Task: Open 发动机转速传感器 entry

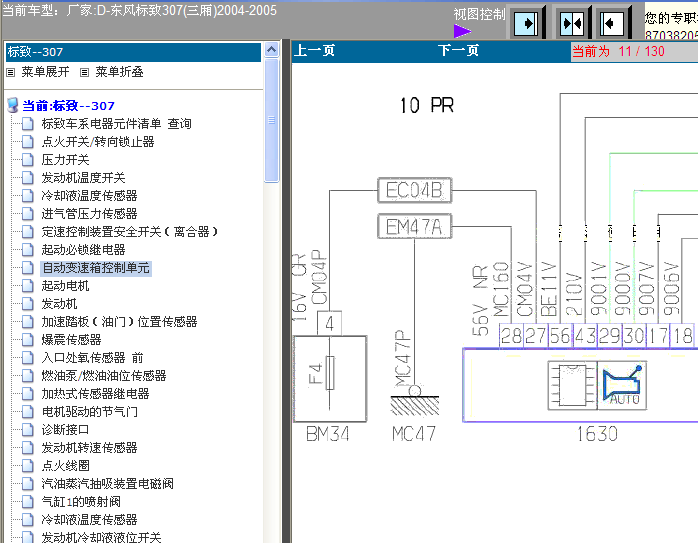Action: click(x=89, y=448)
